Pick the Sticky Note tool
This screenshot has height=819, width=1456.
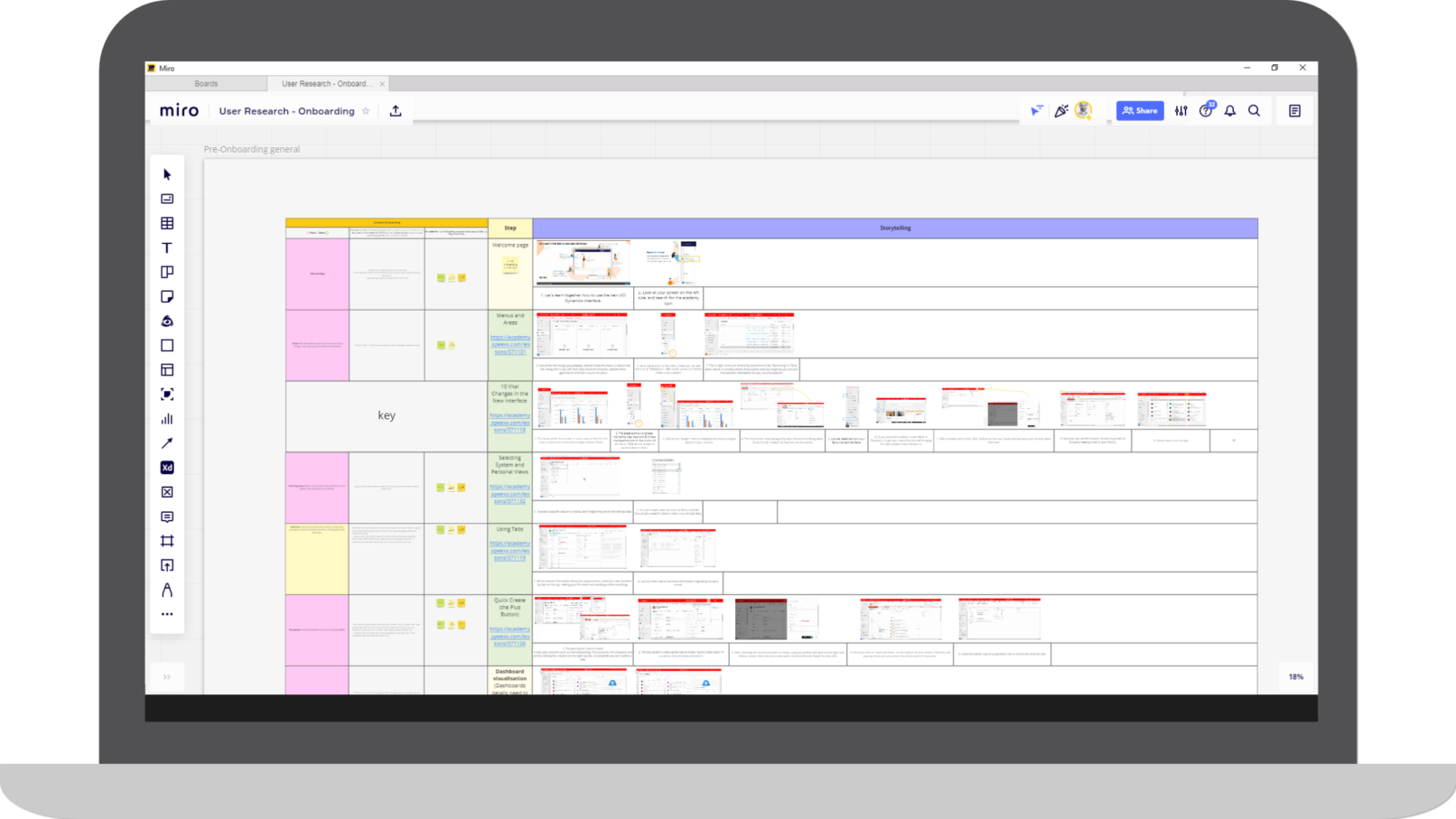167,296
